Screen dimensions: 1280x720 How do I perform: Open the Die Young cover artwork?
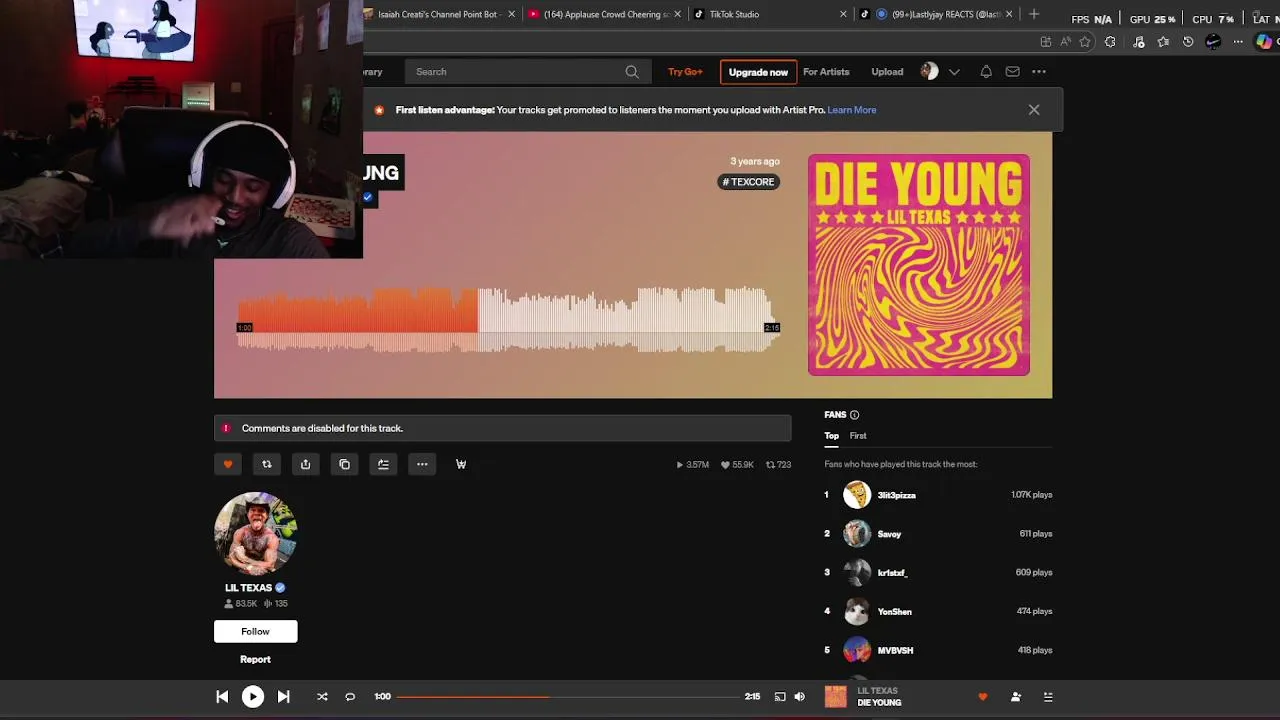[x=919, y=265]
